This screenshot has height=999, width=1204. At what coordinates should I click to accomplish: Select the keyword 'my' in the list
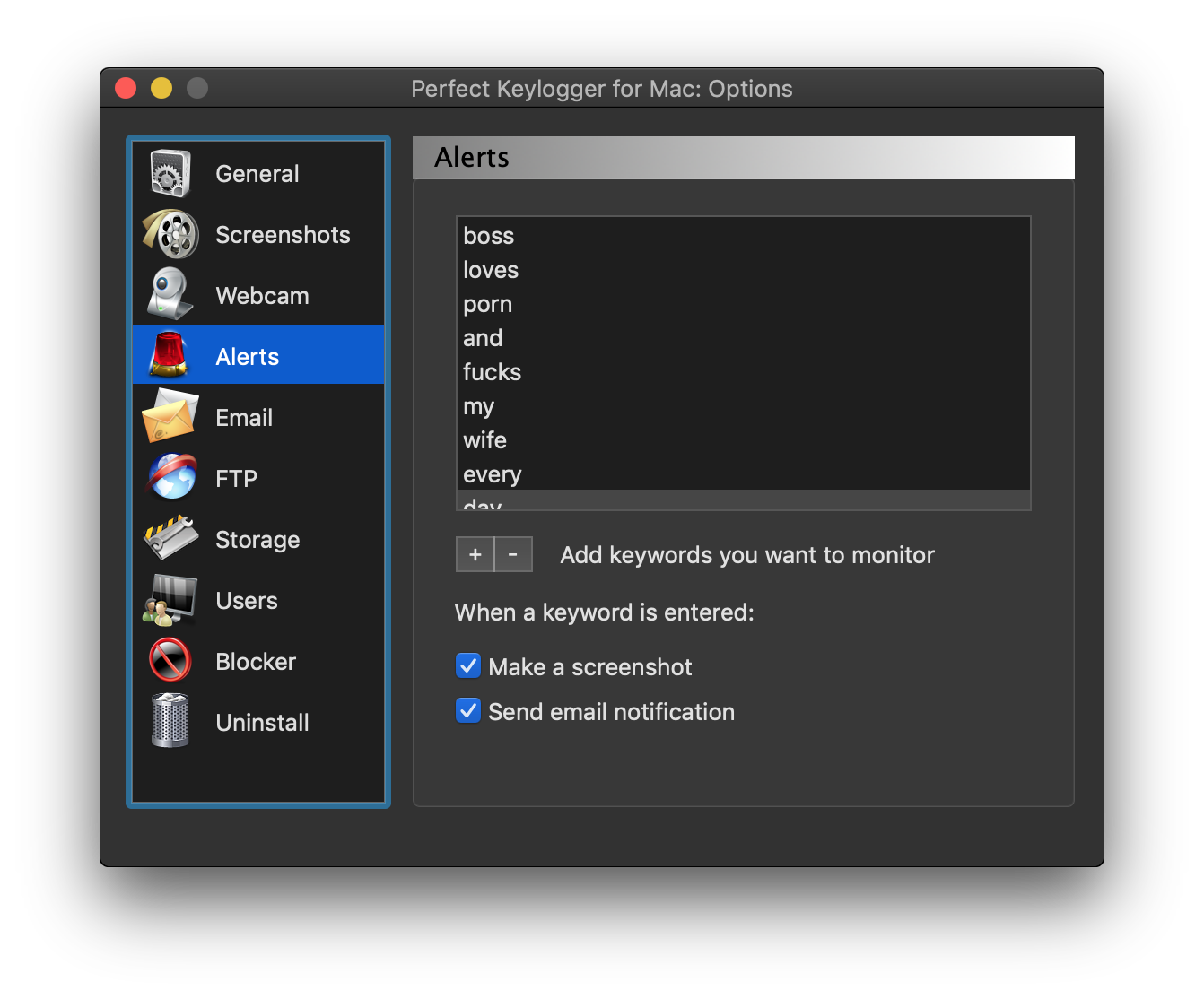(x=743, y=405)
